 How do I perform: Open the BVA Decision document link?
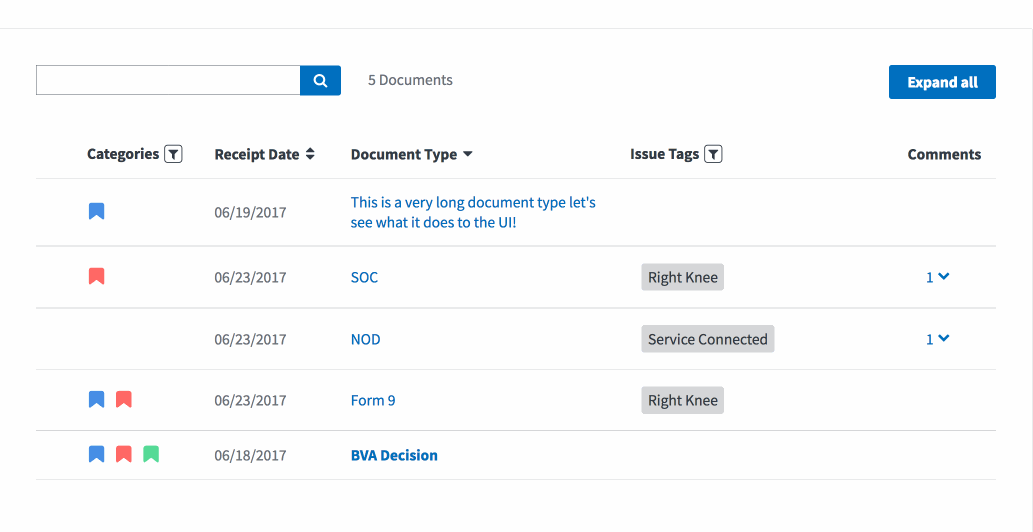pyautogui.click(x=394, y=456)
